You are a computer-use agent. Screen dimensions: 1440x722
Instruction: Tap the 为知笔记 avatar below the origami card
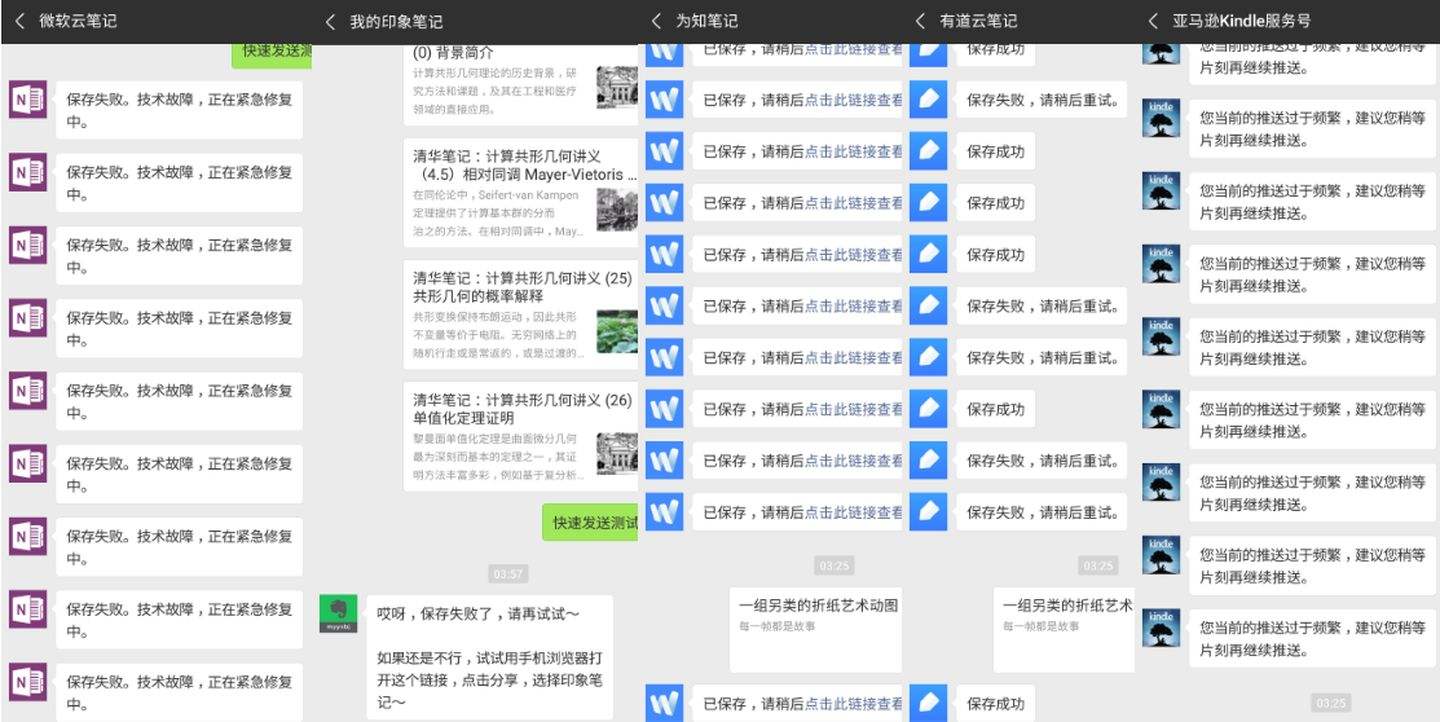[664, 703]
